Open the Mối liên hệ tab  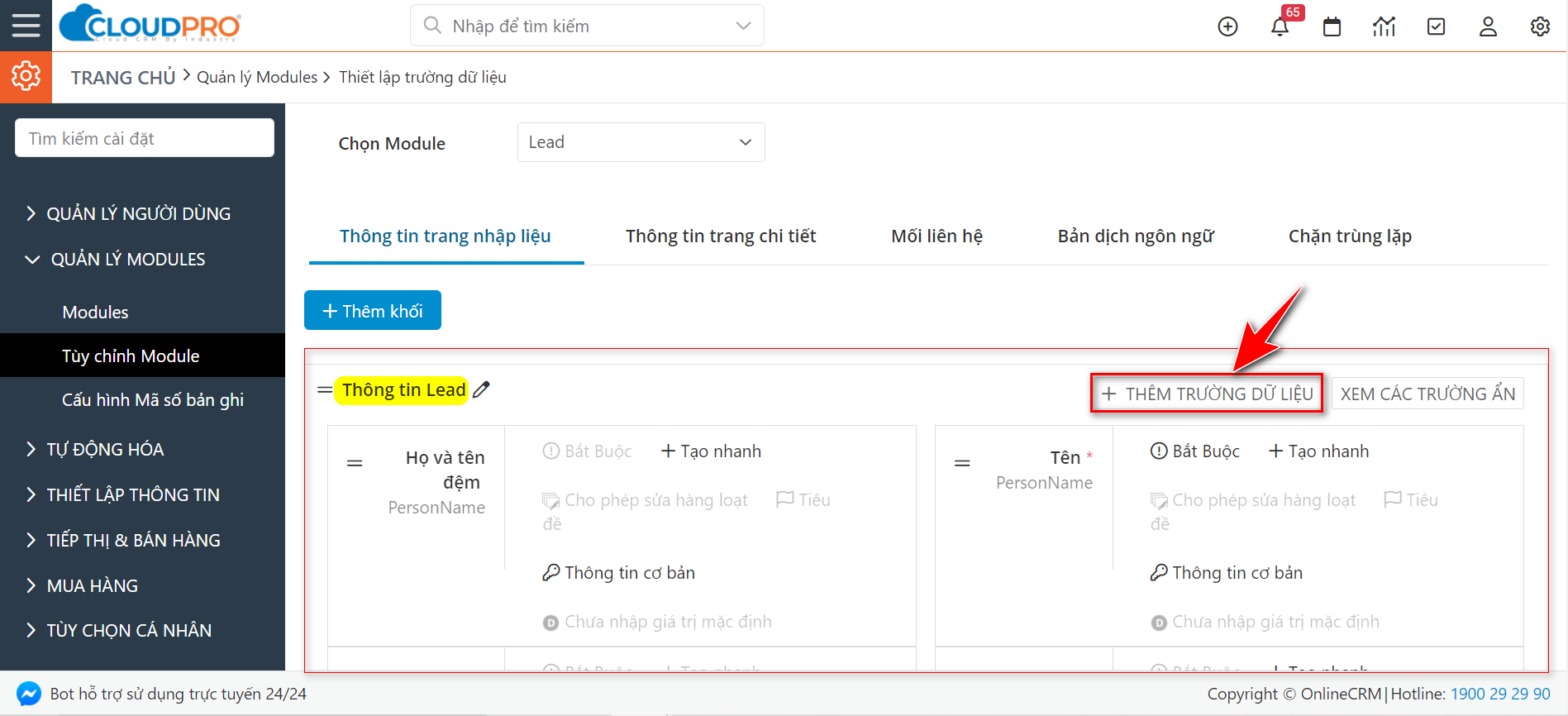click(937, 236)
